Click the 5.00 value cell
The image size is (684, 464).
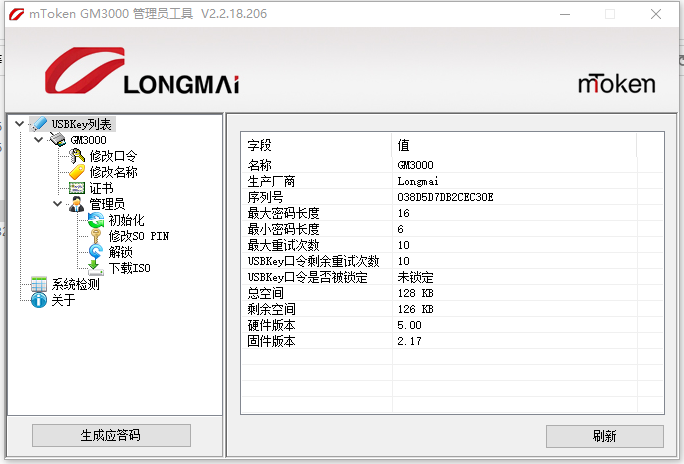pos(409,325)
